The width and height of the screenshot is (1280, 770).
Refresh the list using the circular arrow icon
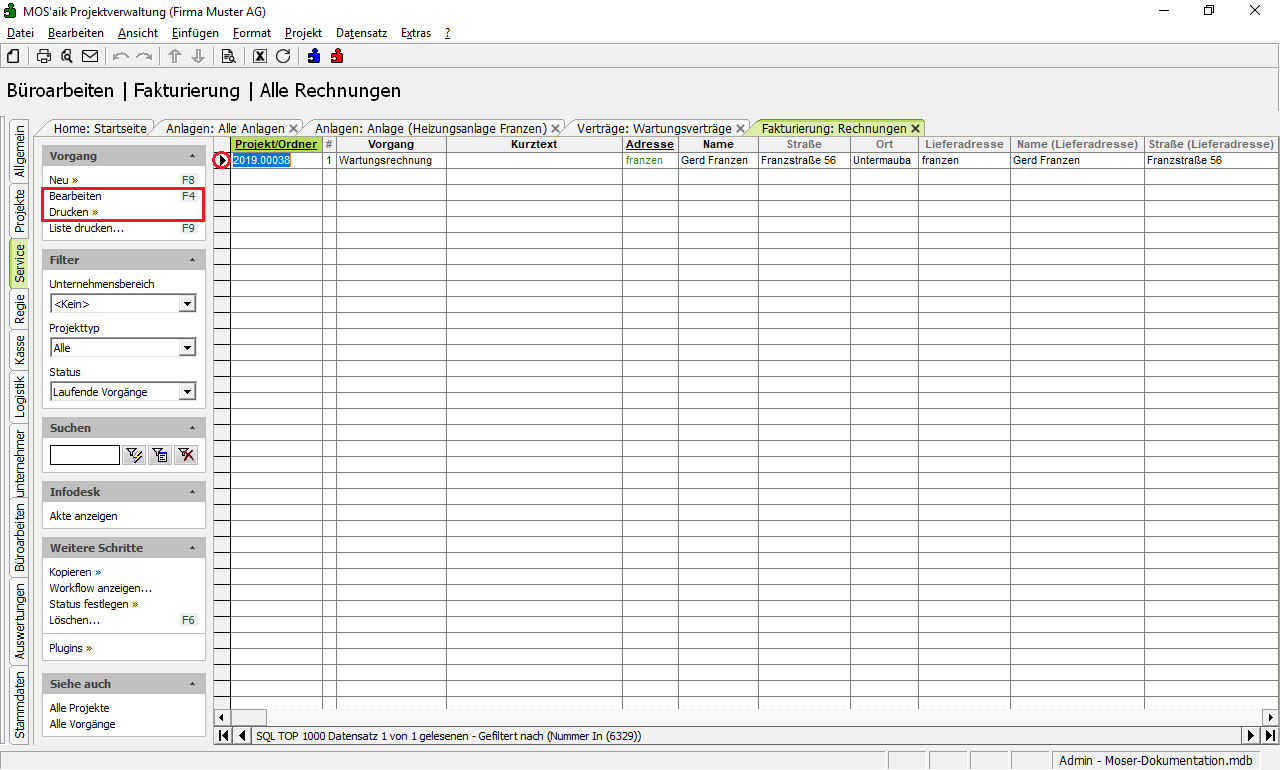[x=283, y=56]
